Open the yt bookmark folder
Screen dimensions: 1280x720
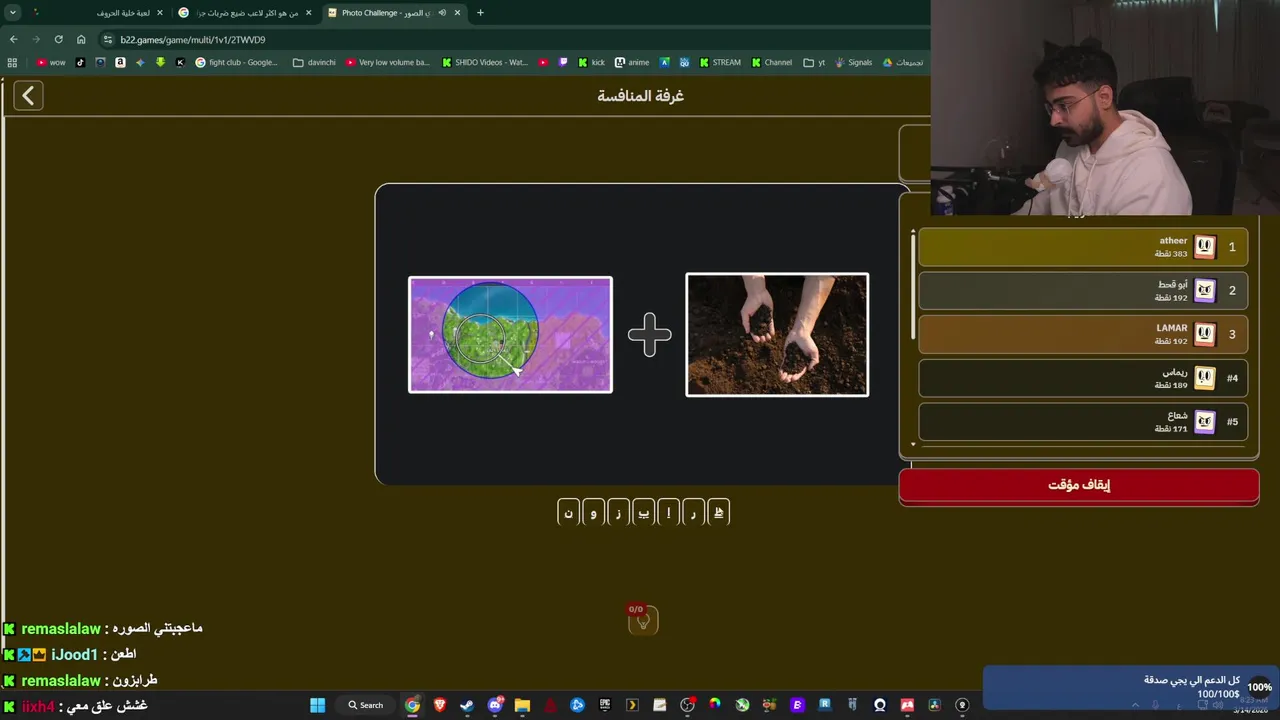tap(814, 62)
